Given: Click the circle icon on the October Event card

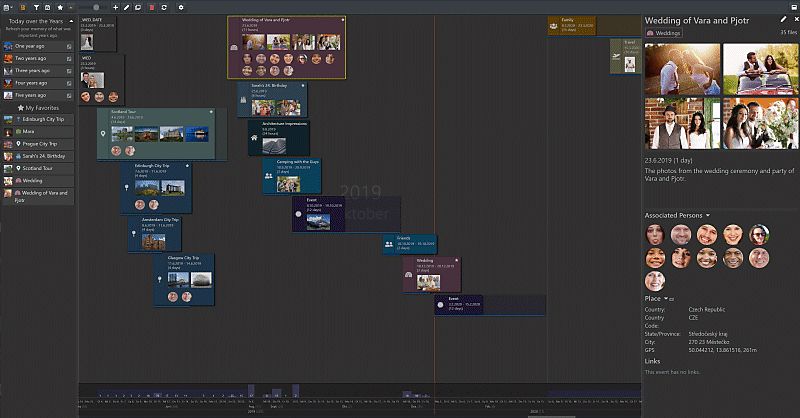Looking at the screenshot, I should coord(298,214).
